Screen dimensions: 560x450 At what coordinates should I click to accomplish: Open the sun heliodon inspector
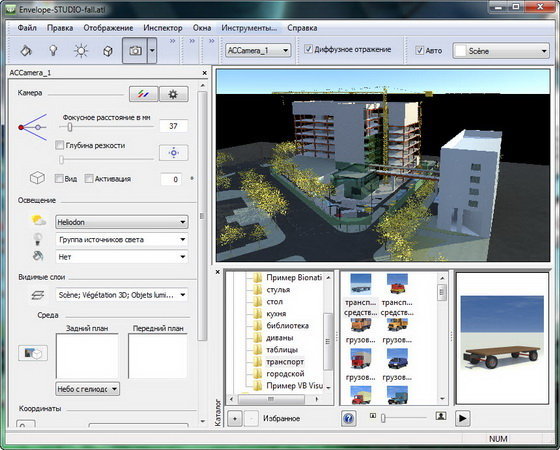tap(81, 51)
